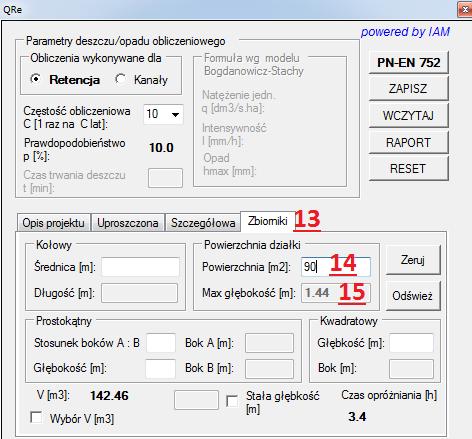Click the Prawdopodobieństwo value 10.0
Screen dimensions: 472x439
(161, 148)
